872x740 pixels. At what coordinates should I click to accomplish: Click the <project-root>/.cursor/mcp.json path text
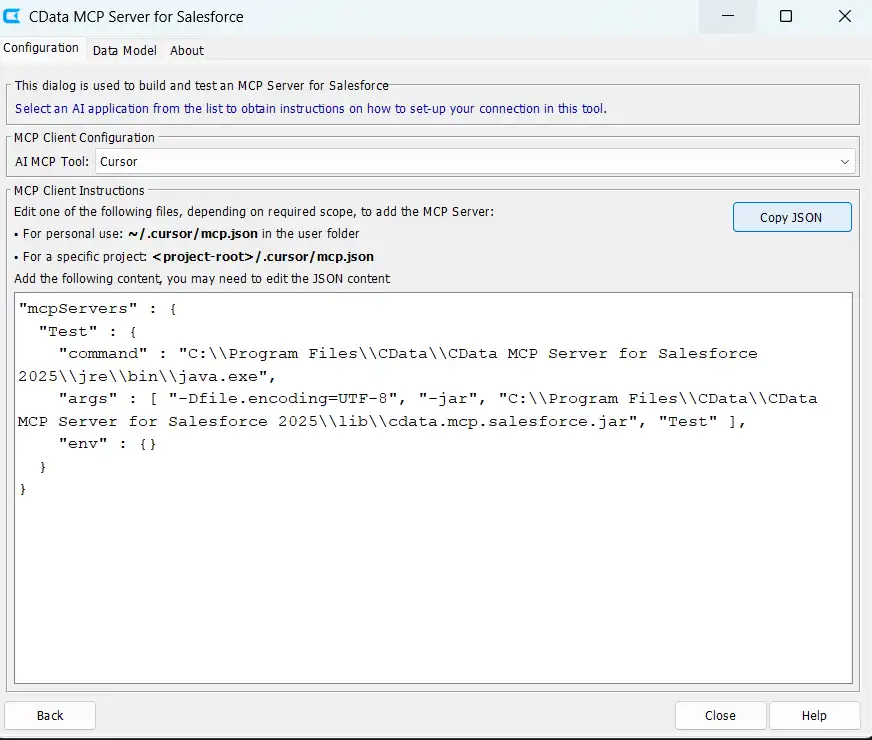263,257
